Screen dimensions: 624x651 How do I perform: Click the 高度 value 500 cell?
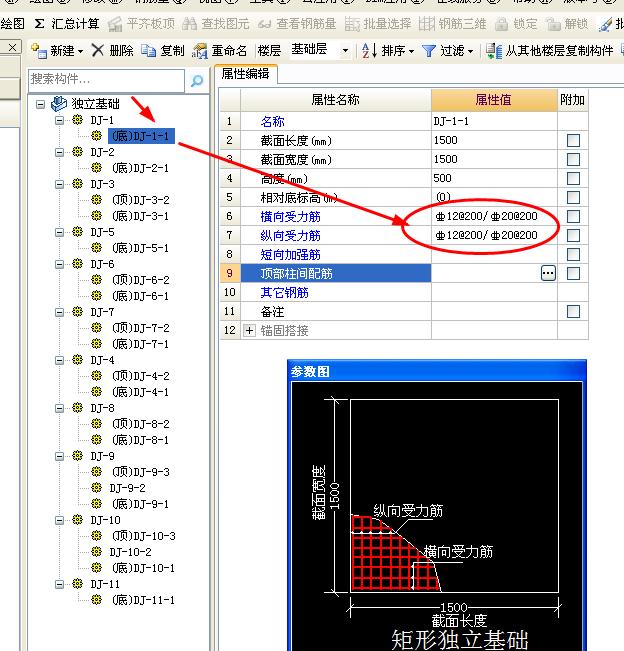coord(494,178)
